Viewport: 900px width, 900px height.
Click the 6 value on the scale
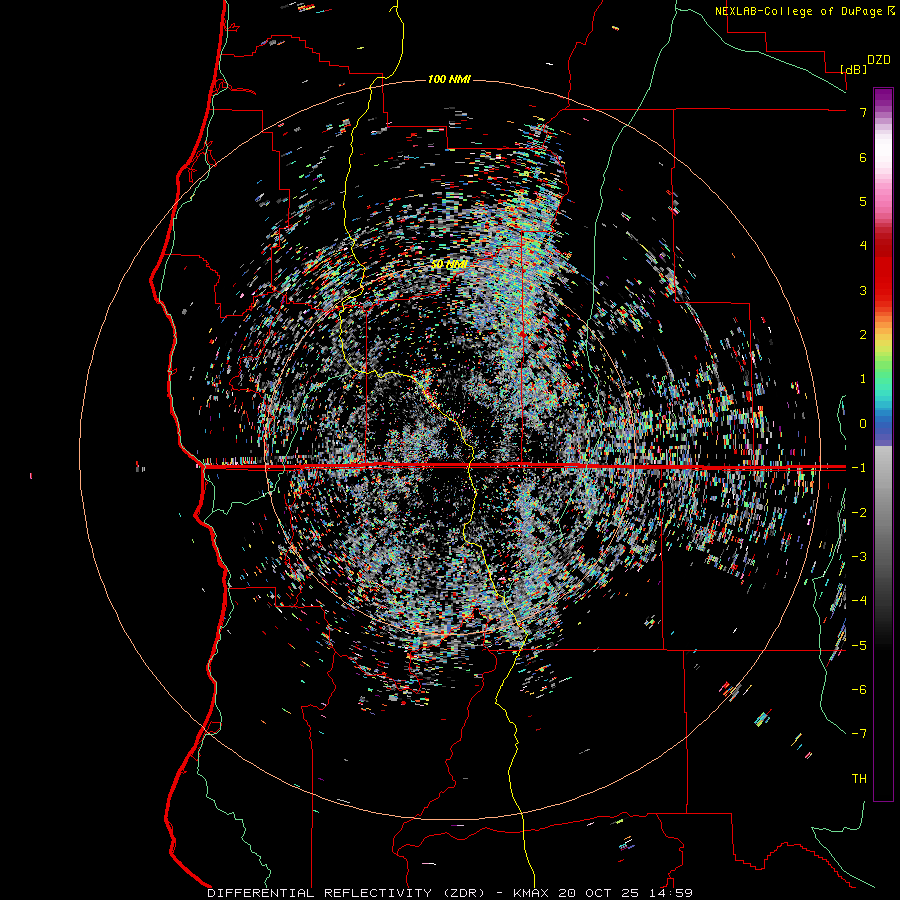tap(863, 157)
